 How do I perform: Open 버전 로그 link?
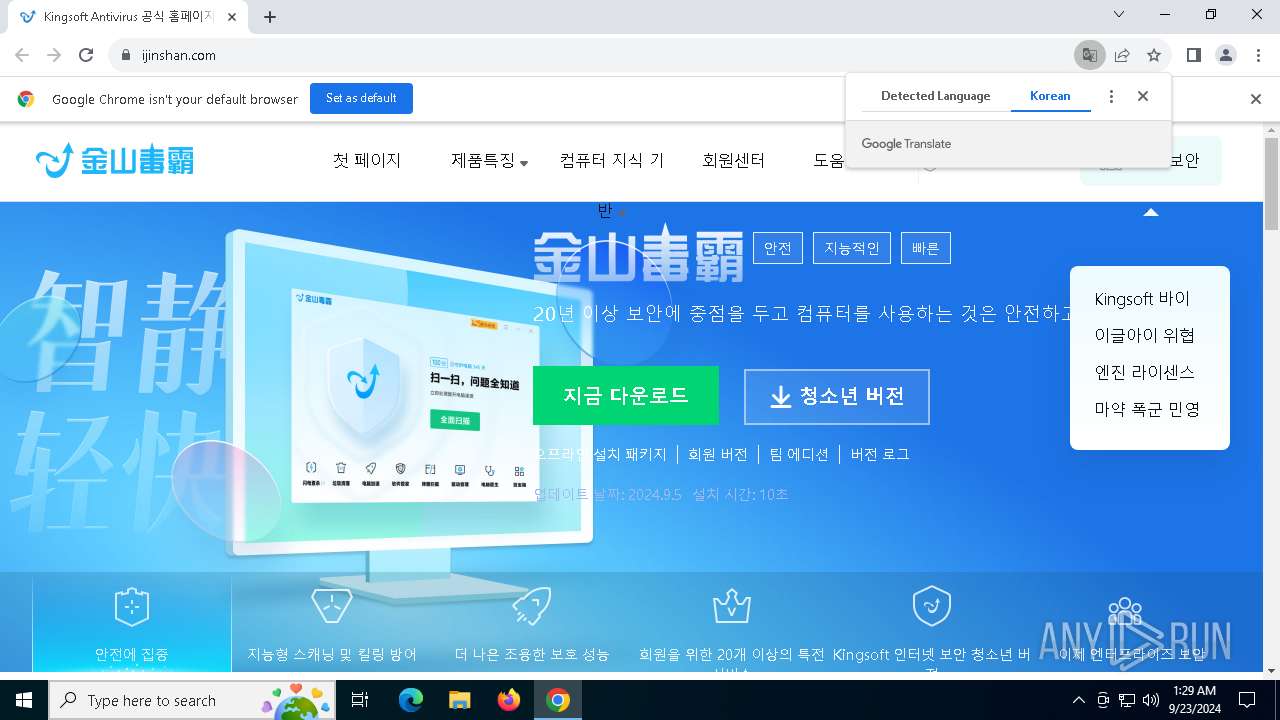coord(880,454)
